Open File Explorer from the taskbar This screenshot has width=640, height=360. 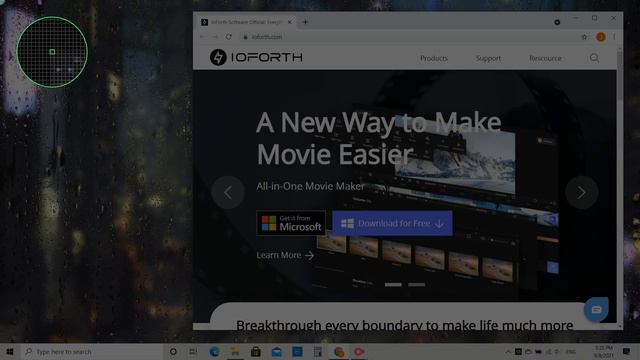pyautogui.click(x=235, y=351)
